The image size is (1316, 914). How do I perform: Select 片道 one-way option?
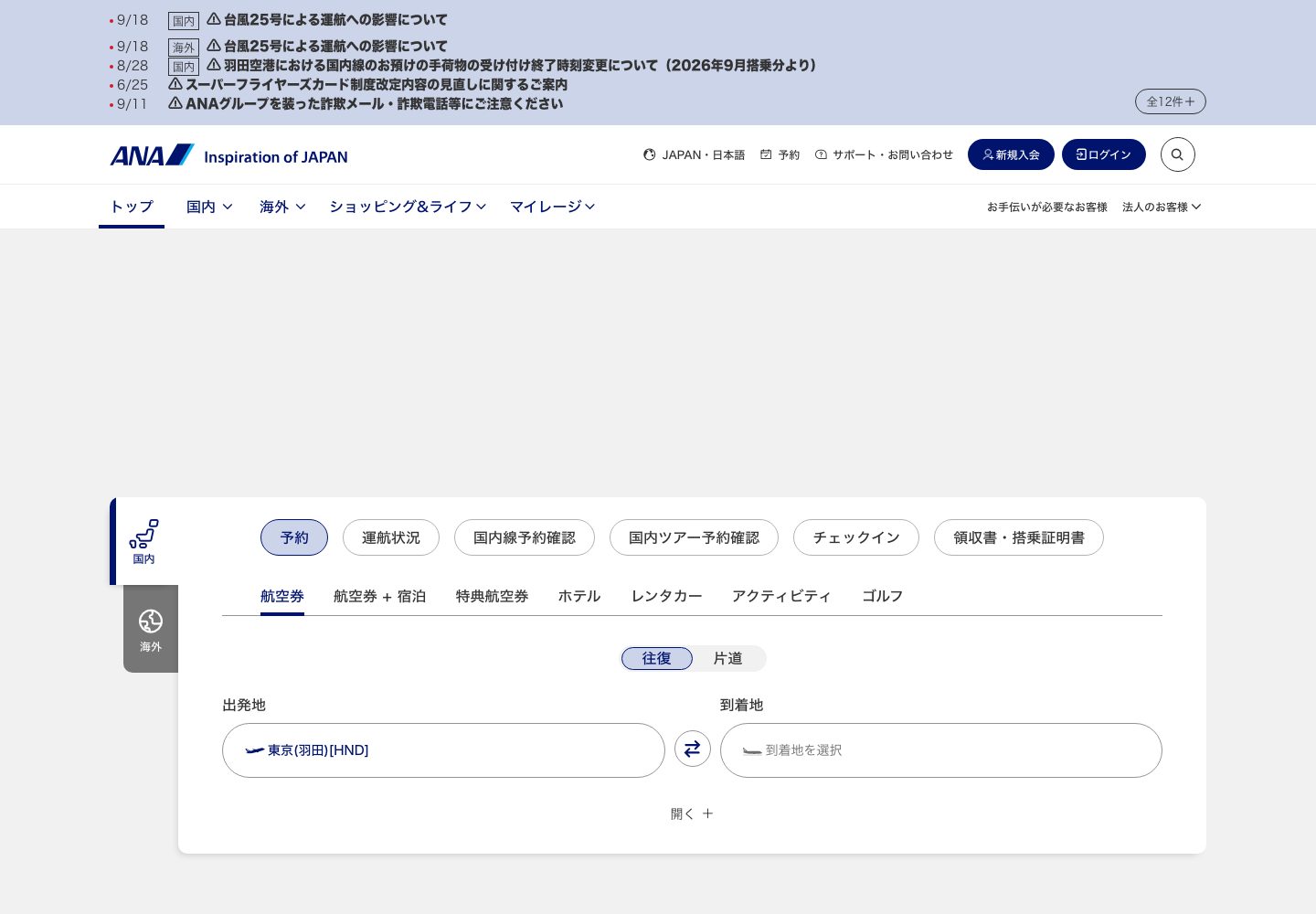coord(728,658)
